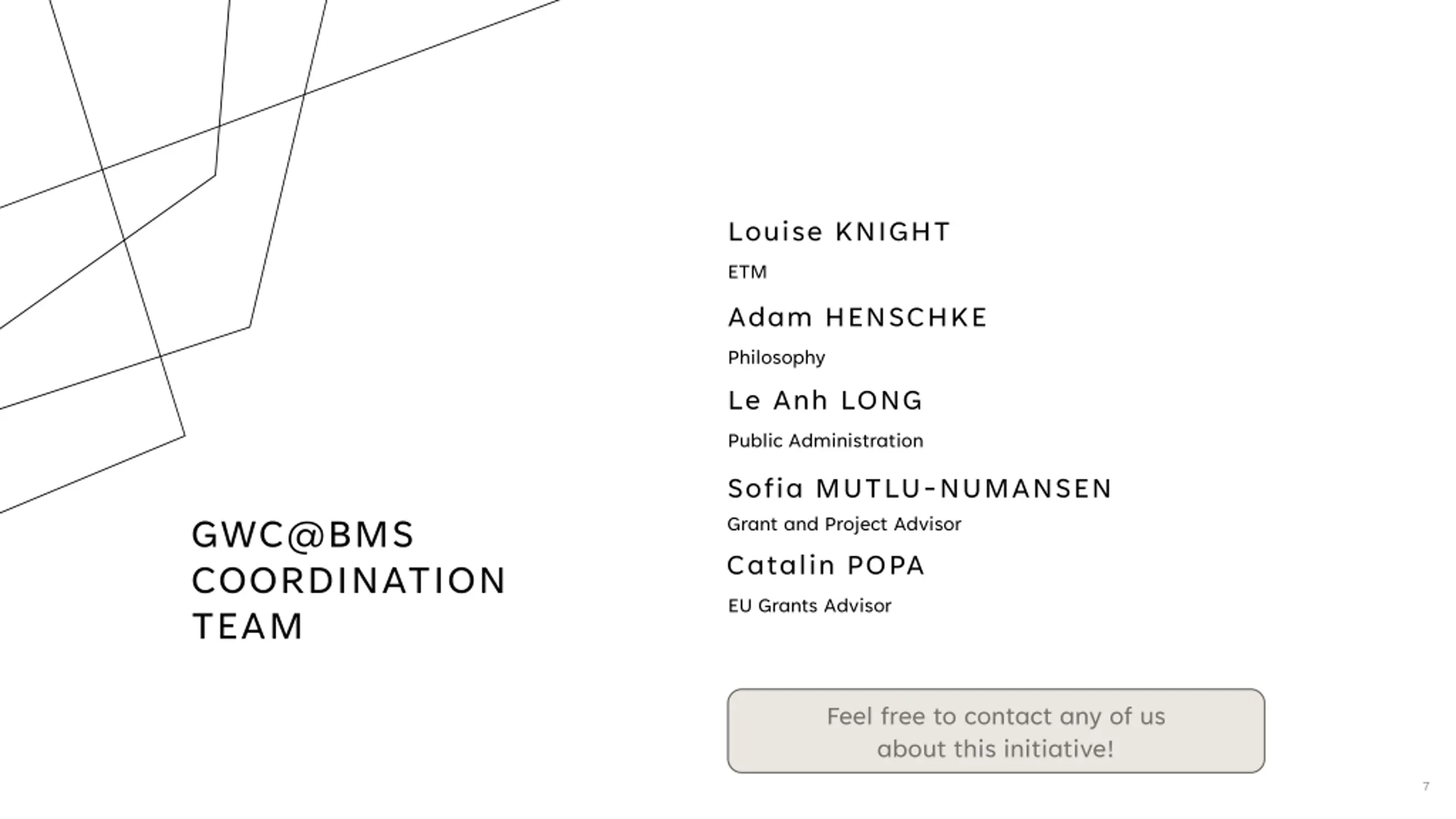Viewport: 1456px width, 819px height.
Task: Select the POPA surname text
Action: (x=886, y=565)
